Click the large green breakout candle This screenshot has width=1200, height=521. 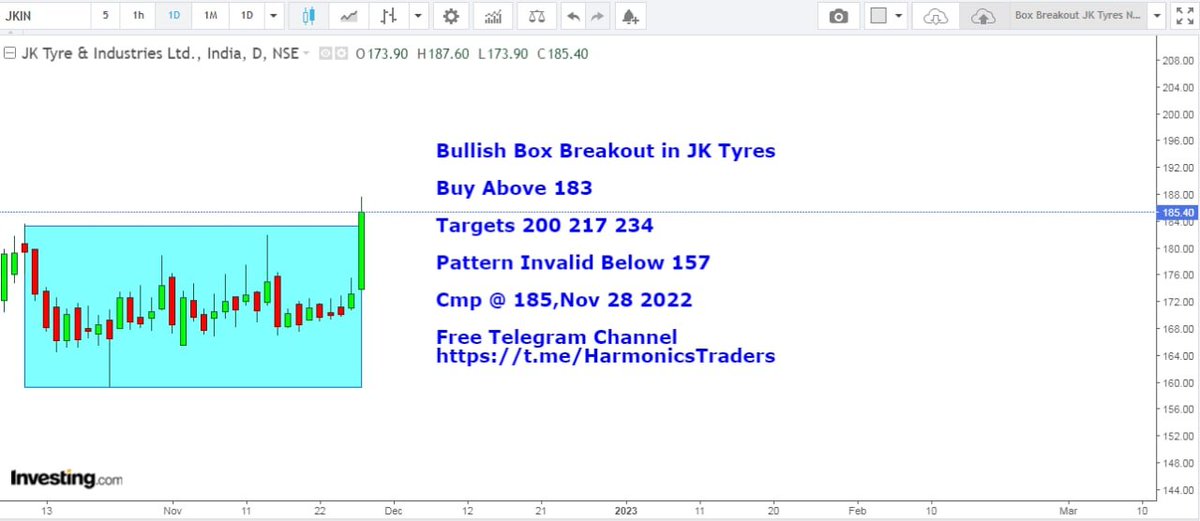point(361,251)
